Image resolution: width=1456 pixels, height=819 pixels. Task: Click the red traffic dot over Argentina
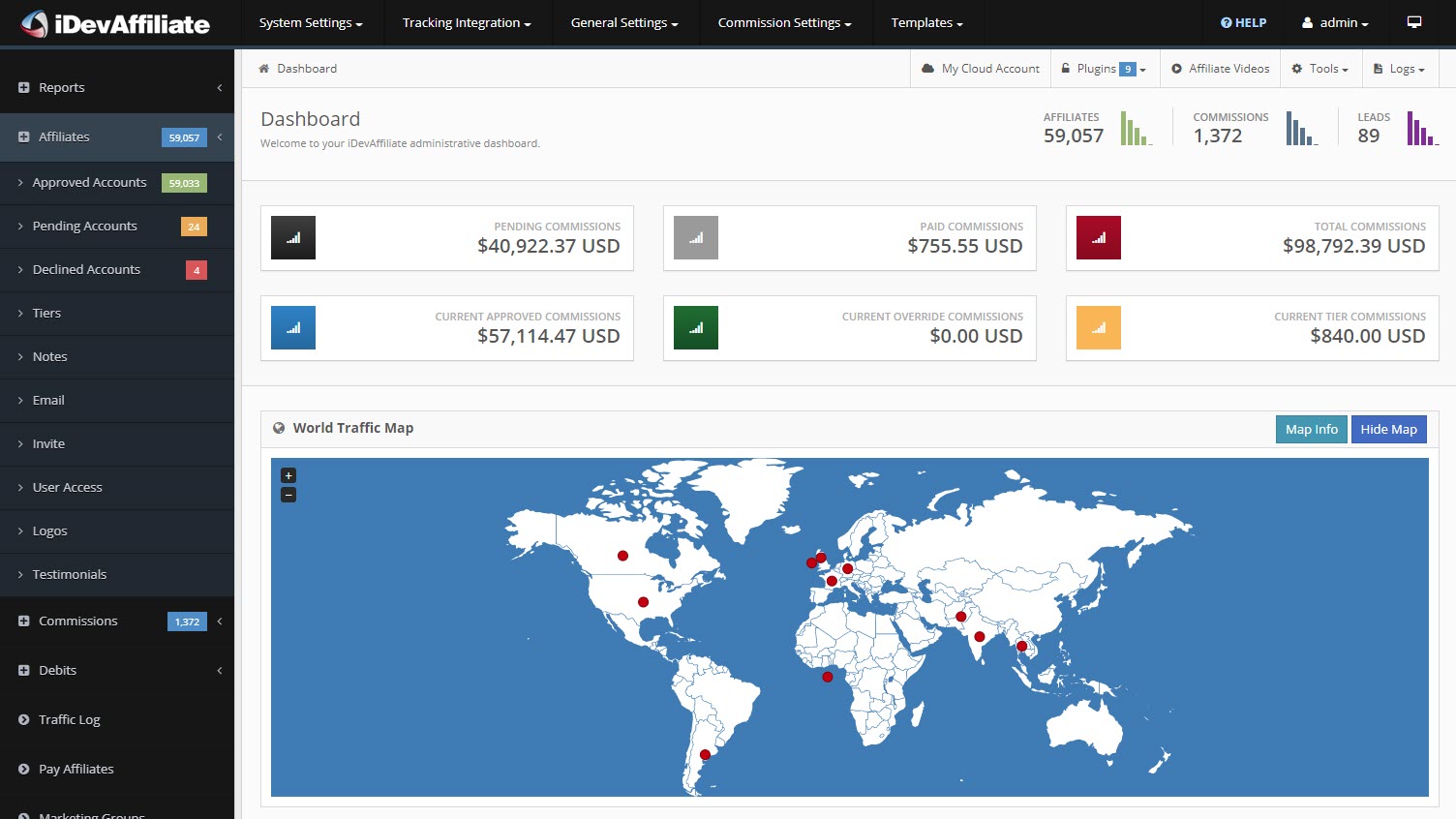coord(705,755)
